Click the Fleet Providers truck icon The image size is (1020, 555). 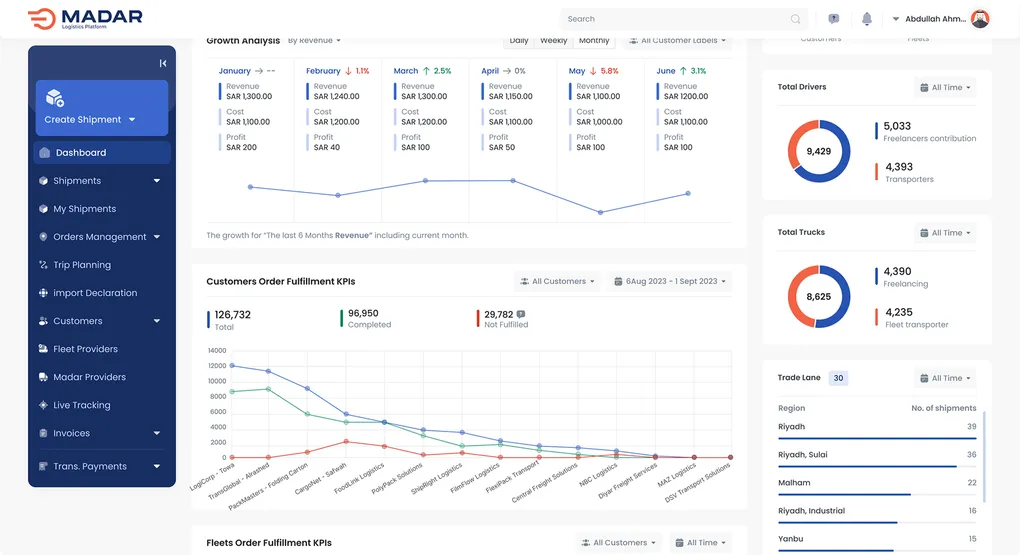(x=43, y=349)
